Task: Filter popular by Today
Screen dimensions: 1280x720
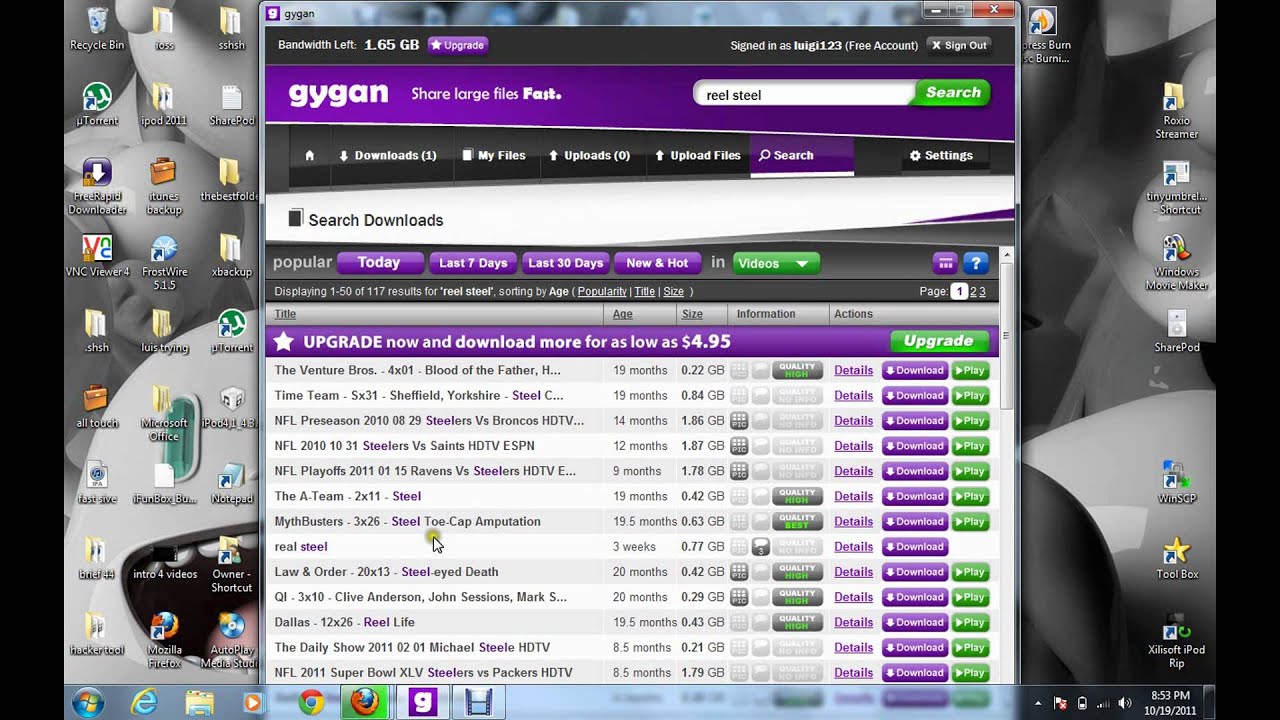Action: [x=378, y=263]
